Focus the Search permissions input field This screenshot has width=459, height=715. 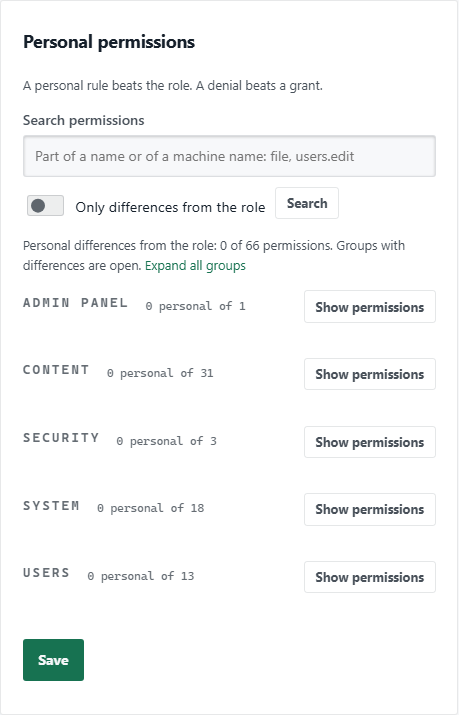[229, 156]
